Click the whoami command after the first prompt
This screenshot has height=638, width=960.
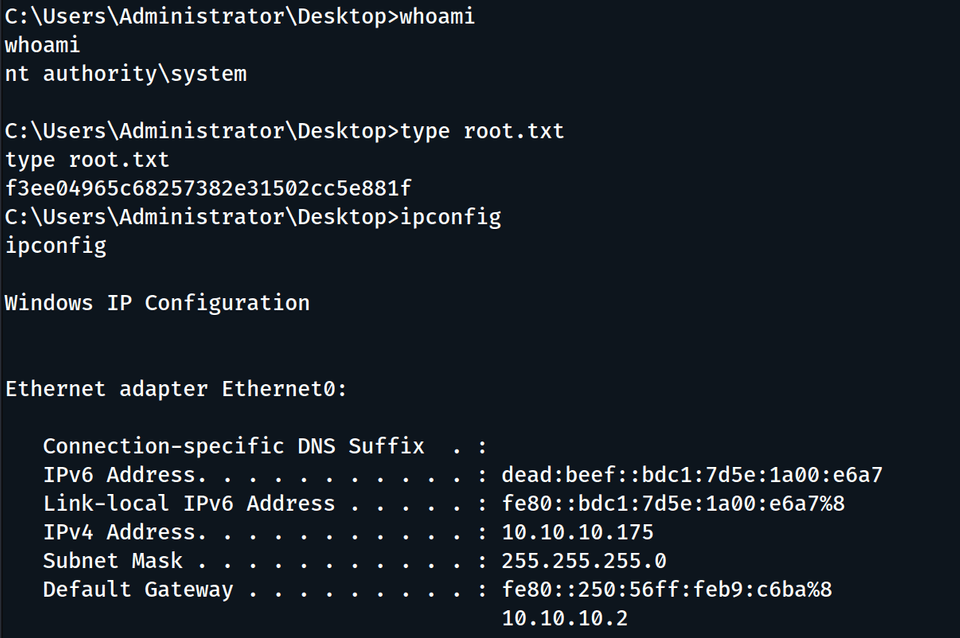(x=437, y=19)
